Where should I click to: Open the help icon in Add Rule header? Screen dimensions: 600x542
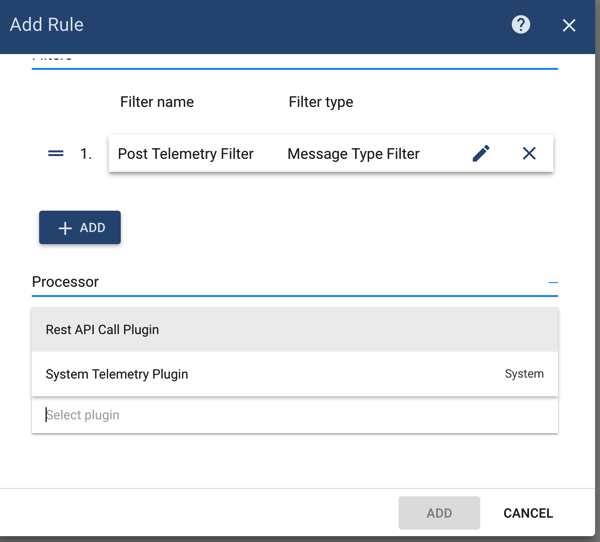[x=521, y=25]
